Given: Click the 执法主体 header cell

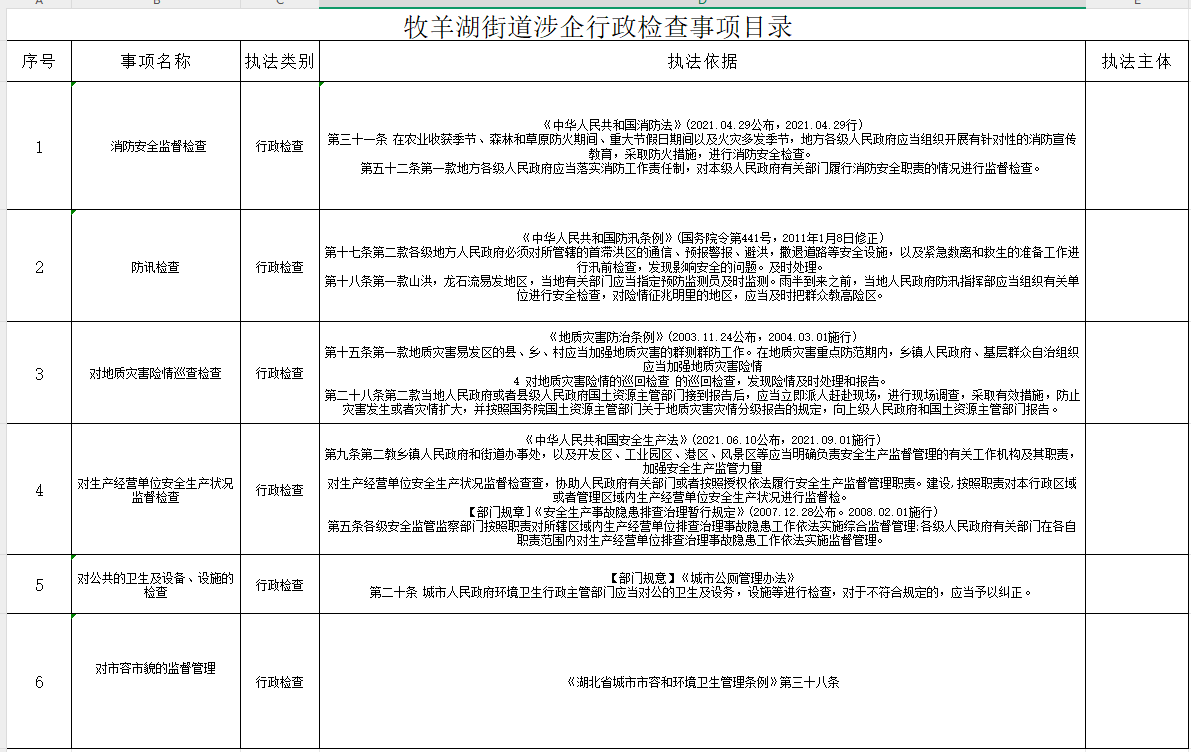Looking at the screenshot, I should (x=1136, y=61).
